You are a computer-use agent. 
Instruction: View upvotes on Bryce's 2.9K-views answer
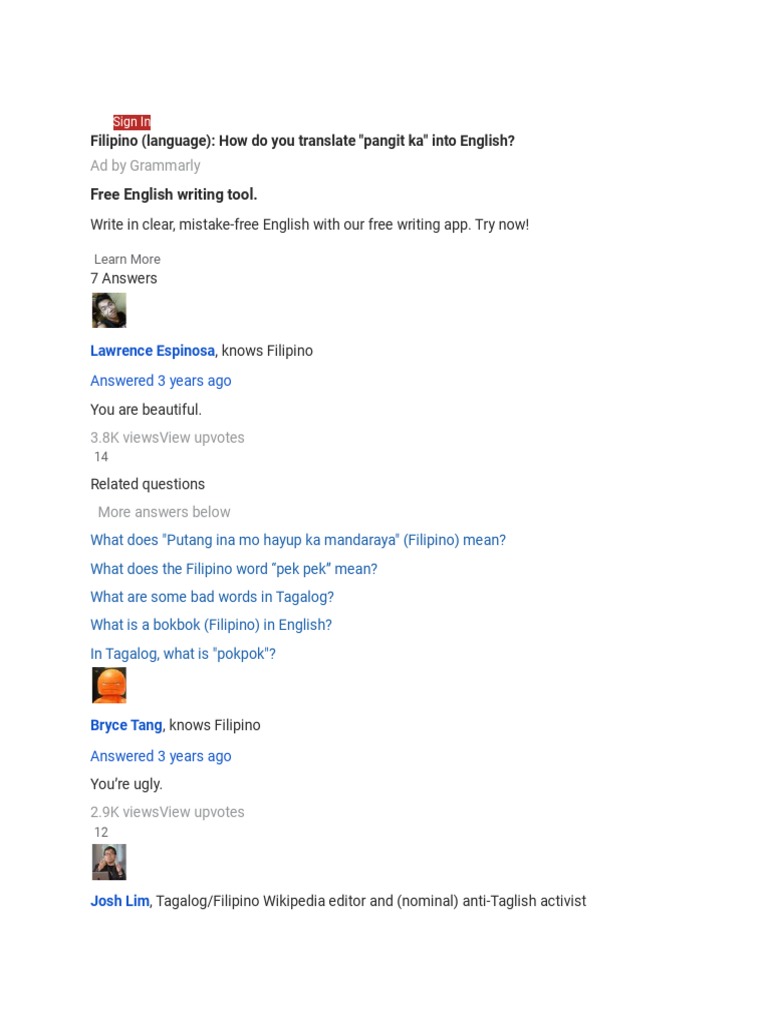[x=202, y=812]
